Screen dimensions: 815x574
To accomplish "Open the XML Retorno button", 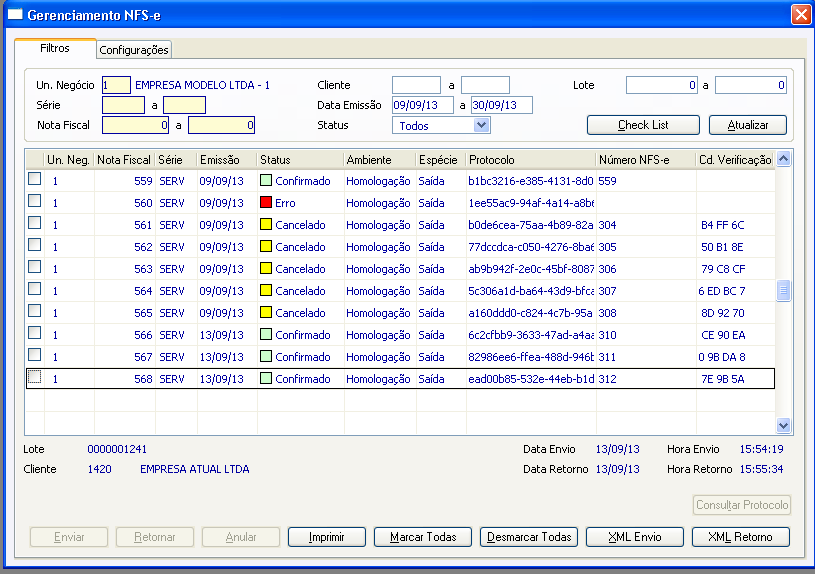I will pyautogui.click(x=741, y=537).
